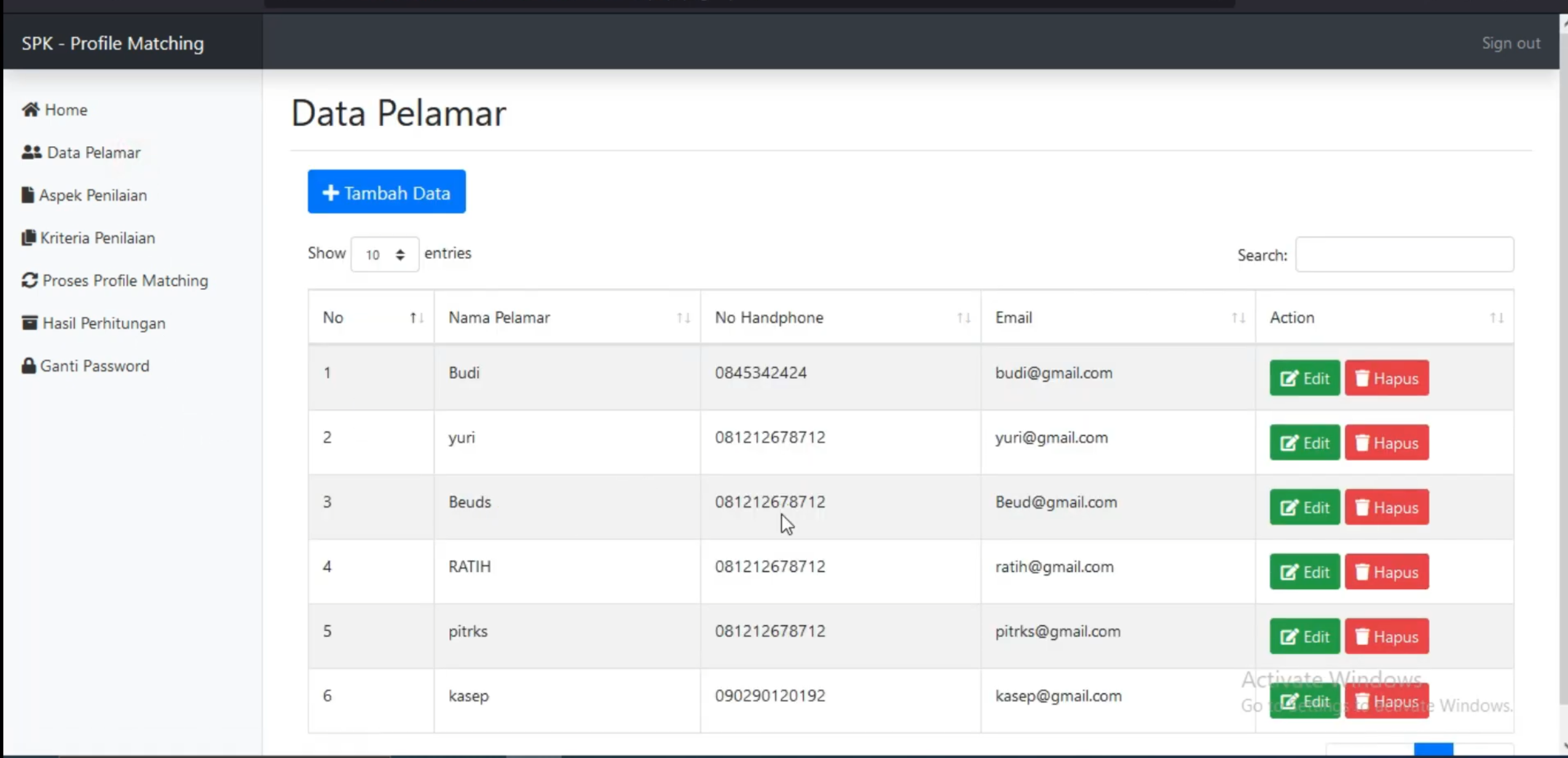Image resolution: width=1568 pixels, height=758 pixels.
Task: Sort by No Handphone column arrows
Action: click(x=964, y=318)
